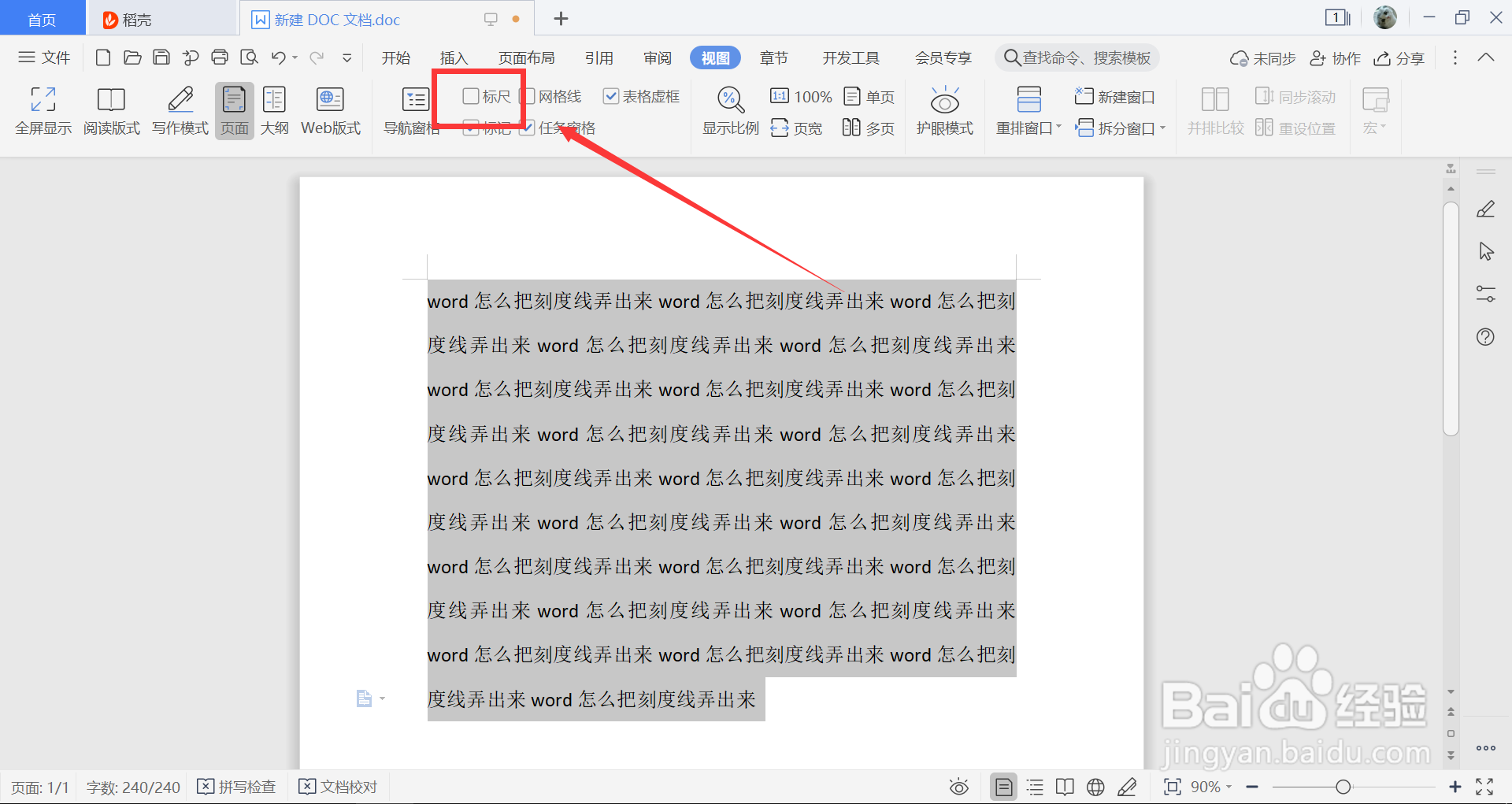Enable writing mode (写作模式)
The height and width of the screenshot is (804, 1512).
(x=180, y=111)
